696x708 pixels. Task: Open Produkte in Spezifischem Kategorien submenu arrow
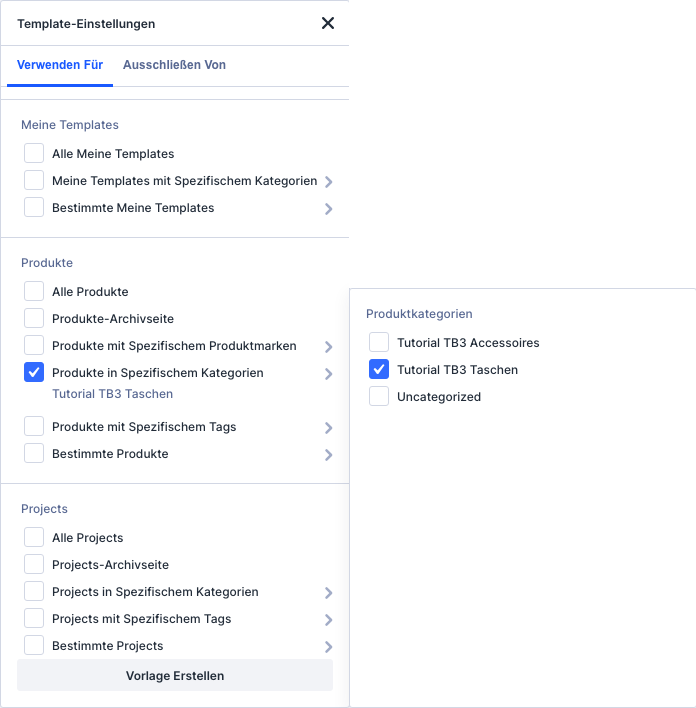(x=329, y=374)
